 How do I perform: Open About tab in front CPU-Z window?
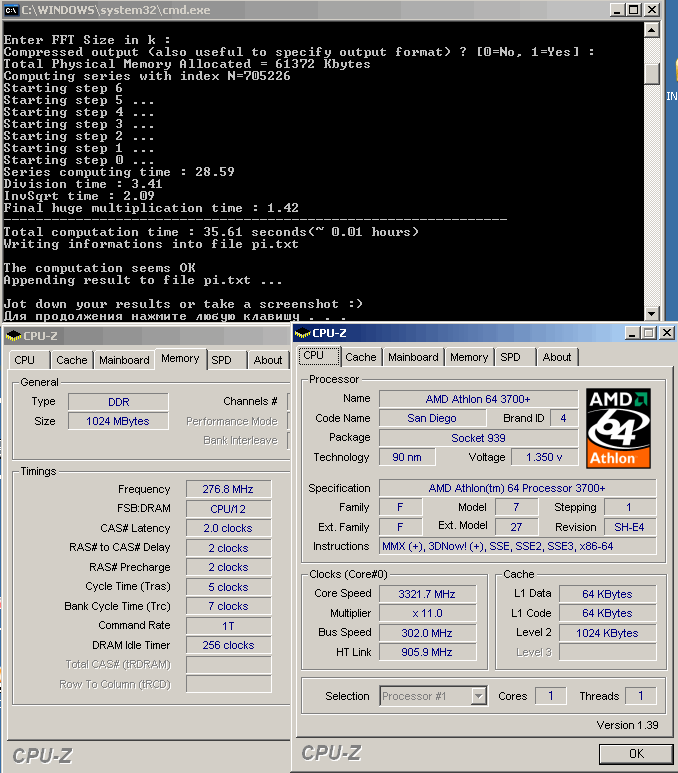click(557, 357)
